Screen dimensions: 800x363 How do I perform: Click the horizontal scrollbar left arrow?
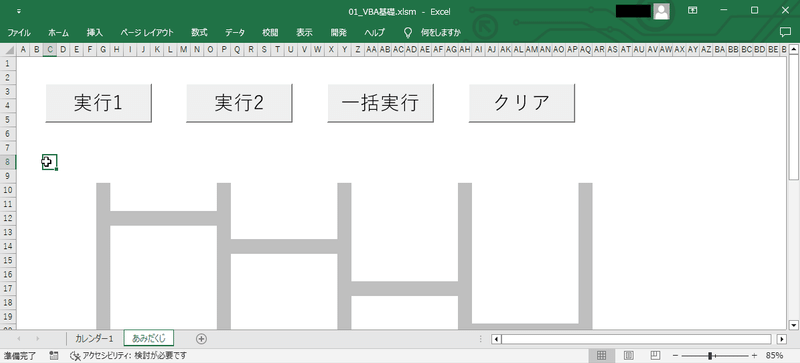click(497, 340)
